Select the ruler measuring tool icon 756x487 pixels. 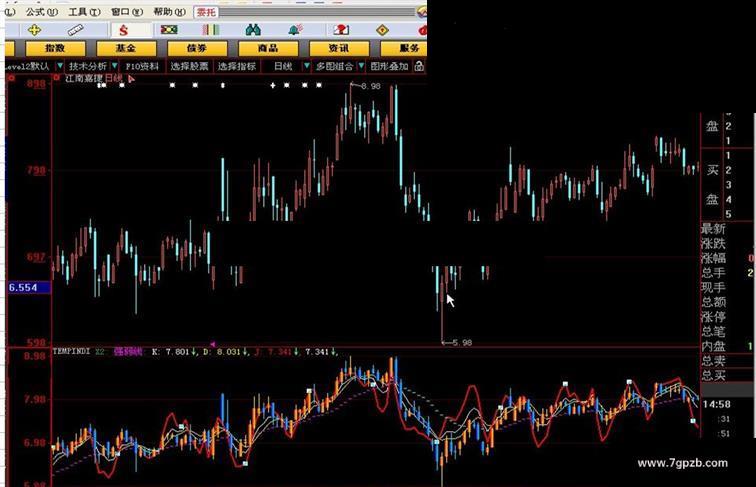(75, 30)
